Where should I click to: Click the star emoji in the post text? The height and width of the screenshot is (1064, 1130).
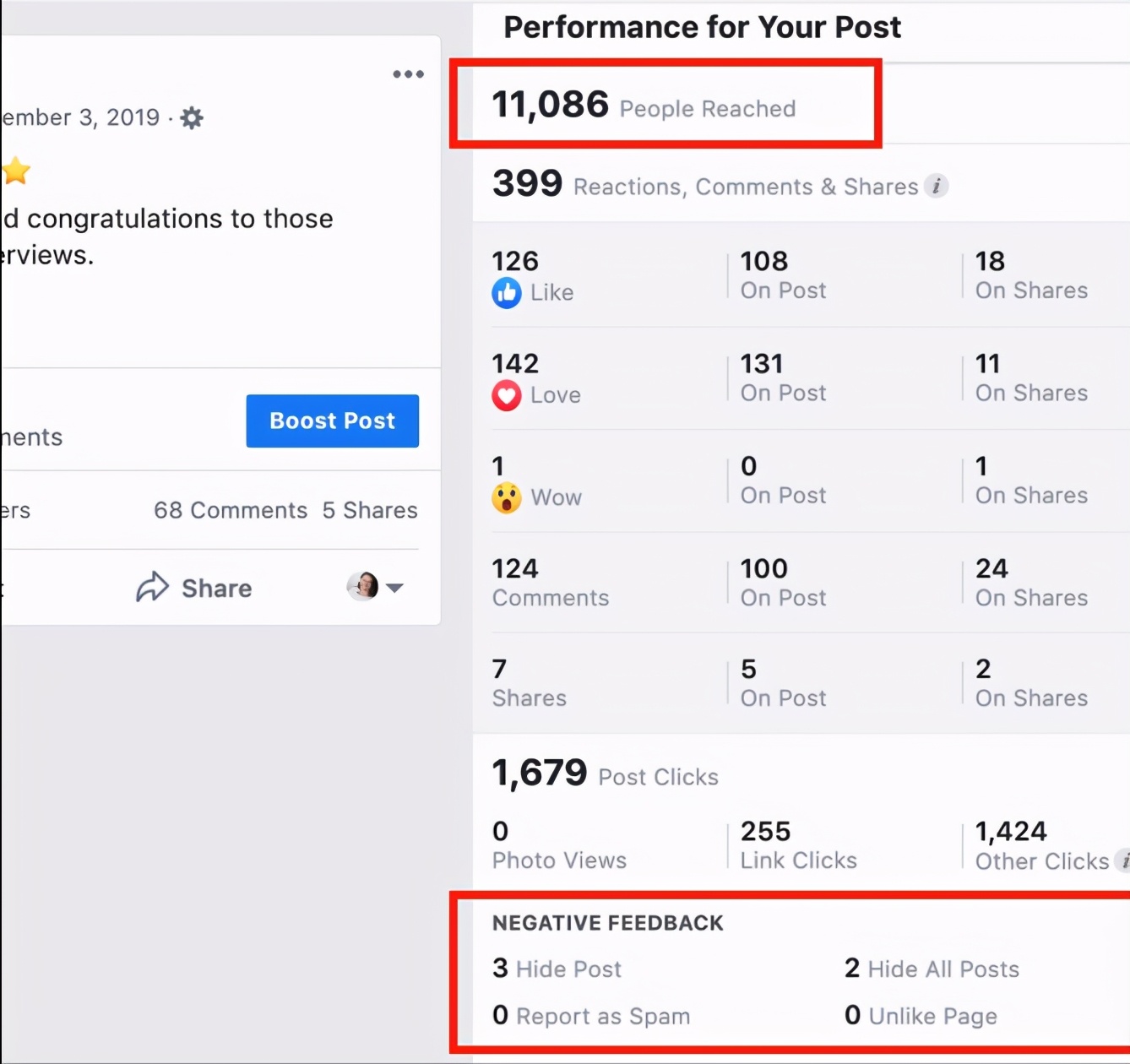[x=15, y=171]
